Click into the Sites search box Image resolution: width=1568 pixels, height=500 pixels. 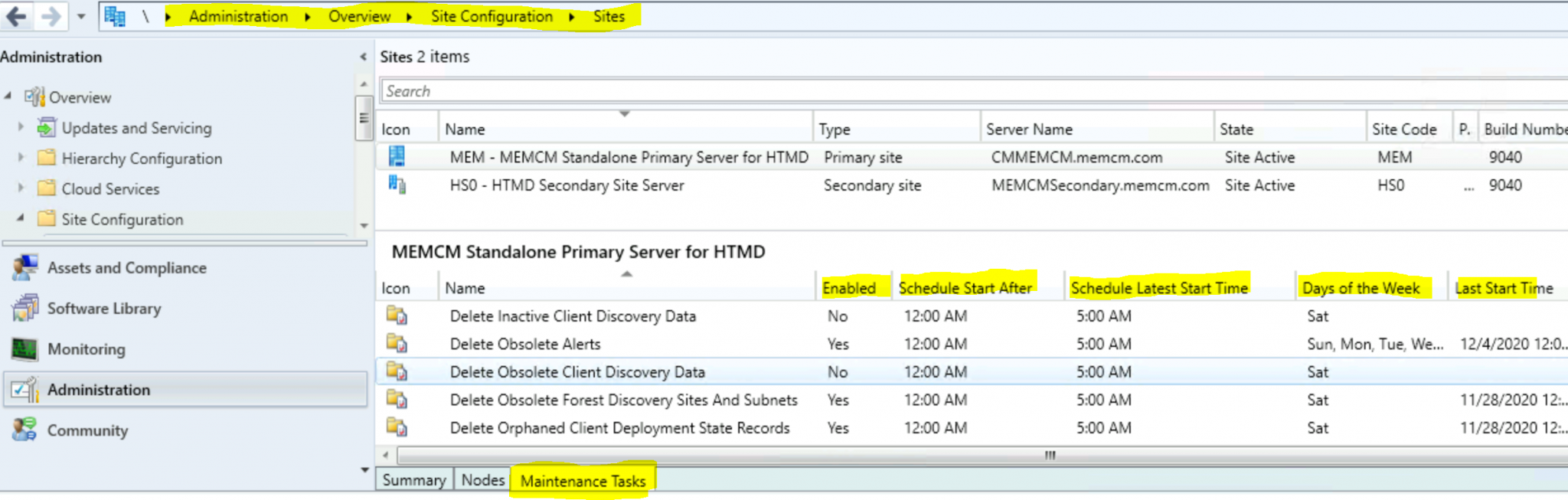tap(974, 91)
